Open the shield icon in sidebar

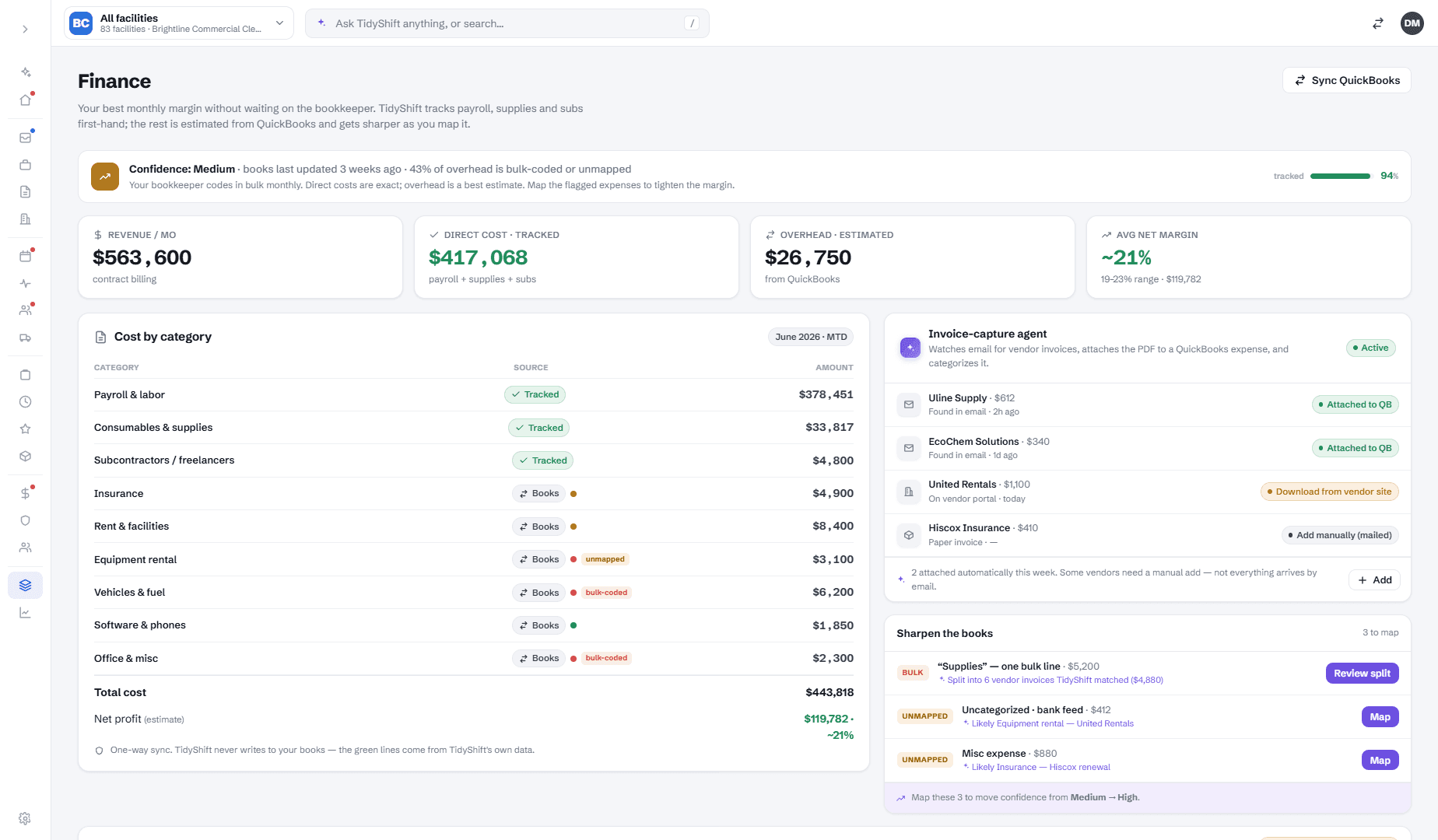coord(25,520)
